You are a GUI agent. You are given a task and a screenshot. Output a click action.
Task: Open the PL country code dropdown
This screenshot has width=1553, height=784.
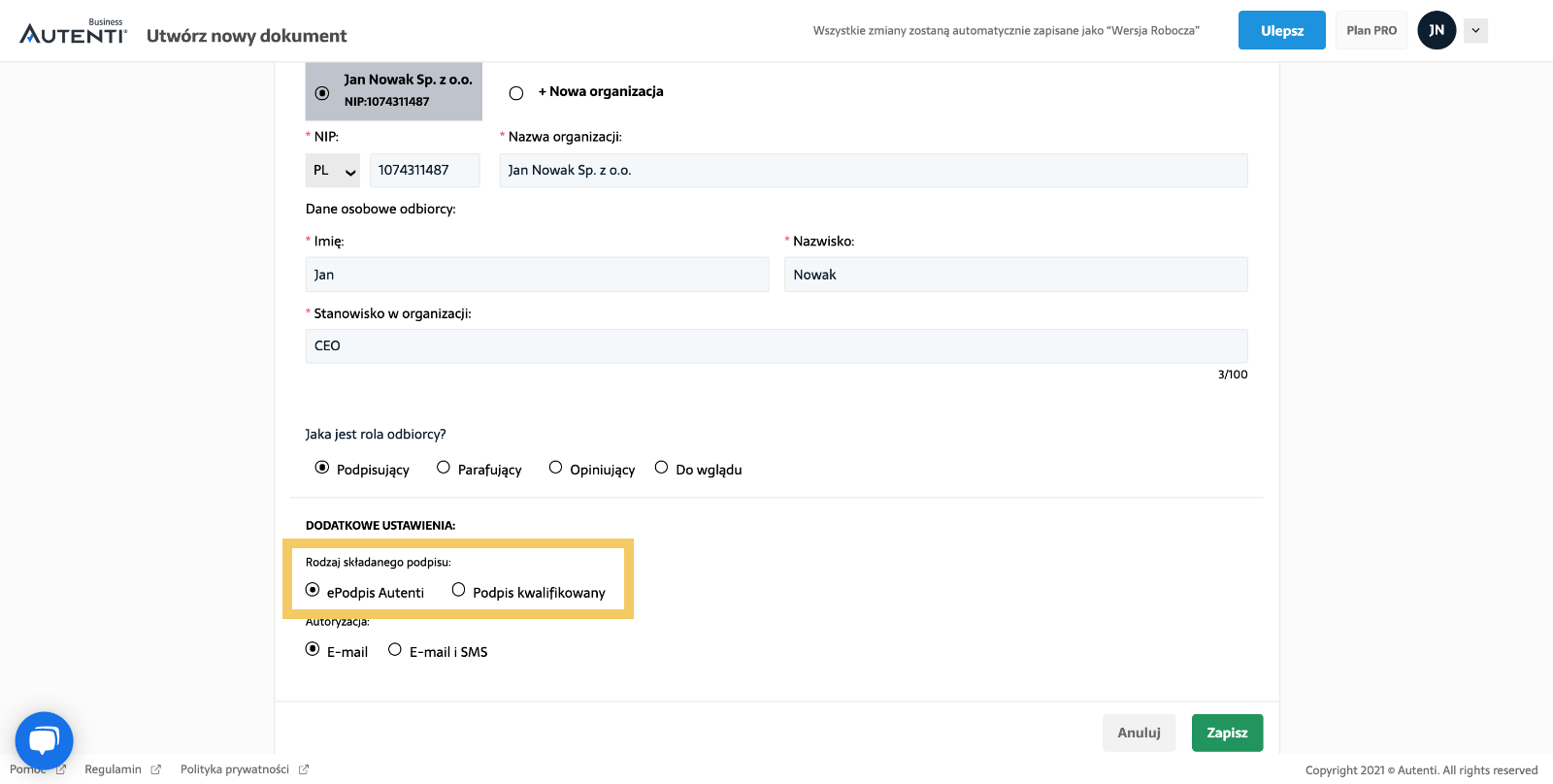(333, 170)
